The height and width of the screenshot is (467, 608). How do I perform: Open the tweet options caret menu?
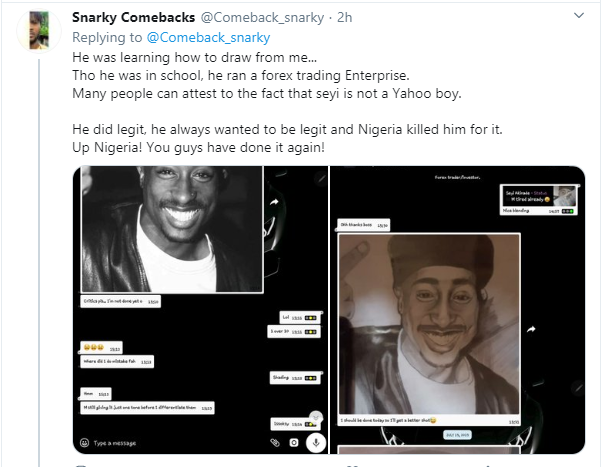(x=579, y=16)
